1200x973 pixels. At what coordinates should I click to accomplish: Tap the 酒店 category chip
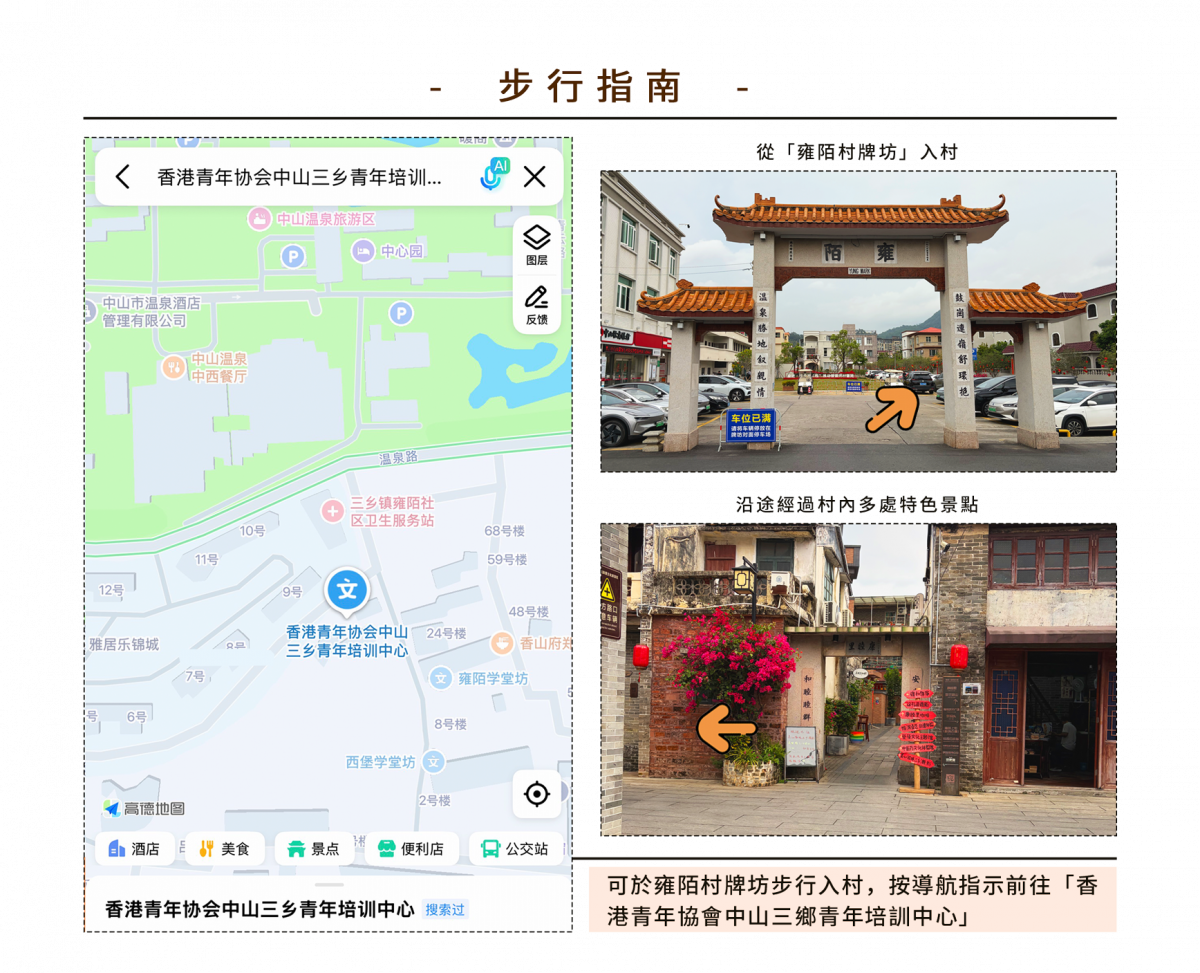click(135, 849)
